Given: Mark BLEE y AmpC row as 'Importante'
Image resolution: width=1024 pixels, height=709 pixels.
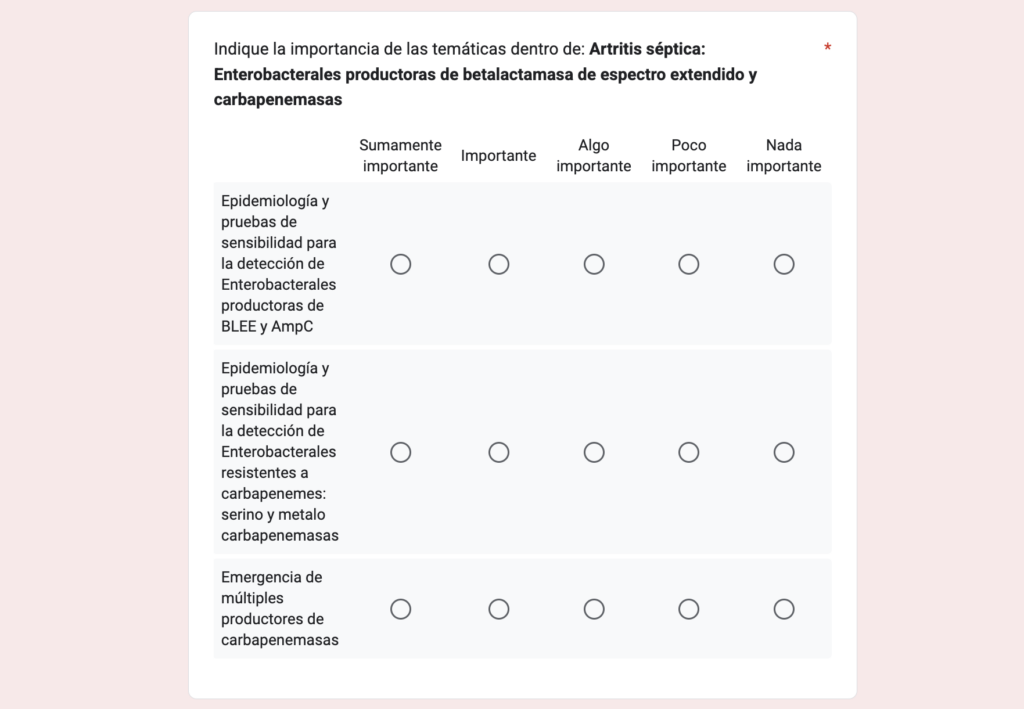Looking at the screenshot, I should coord(499,264).
